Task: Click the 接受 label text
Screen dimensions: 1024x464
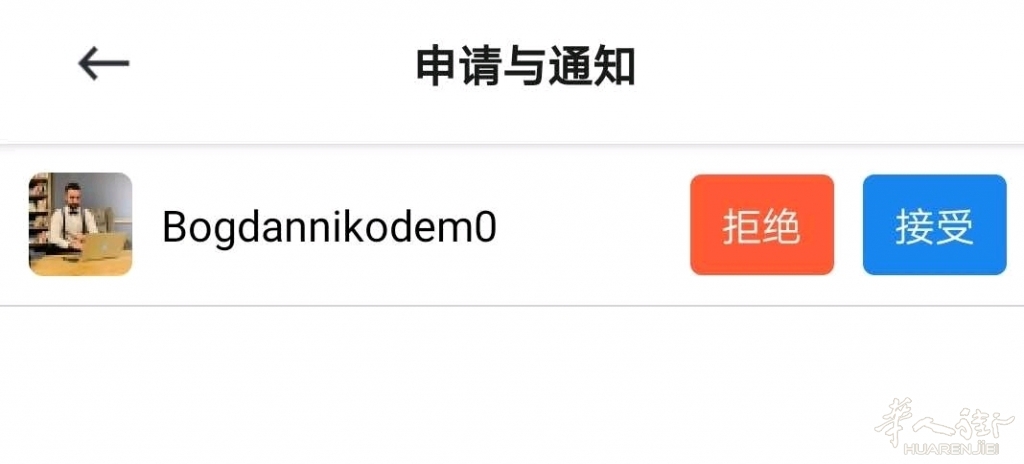Action: (x=935, y=227)
